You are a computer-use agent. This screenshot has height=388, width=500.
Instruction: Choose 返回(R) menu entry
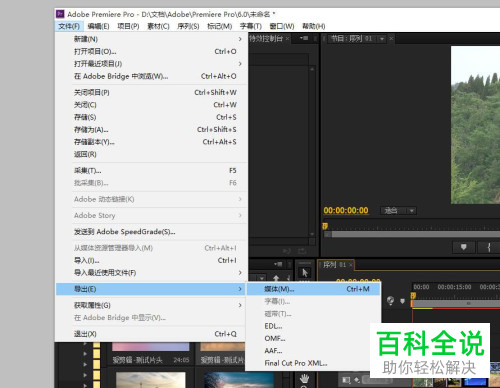point(152,154)
